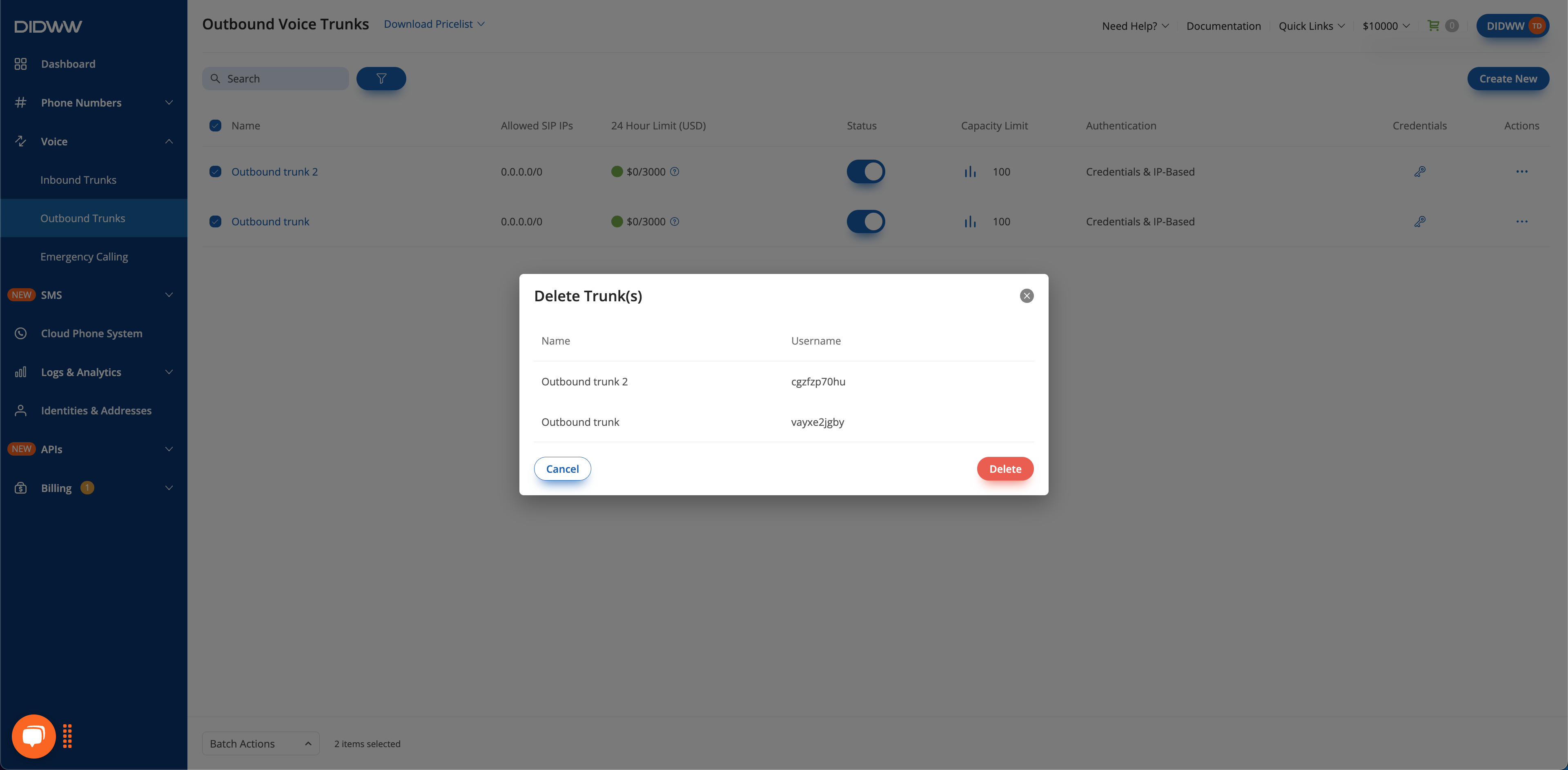Open the $10000 balance dropdown
The image size is (1568, 770).
click(x=1386, y=26)
